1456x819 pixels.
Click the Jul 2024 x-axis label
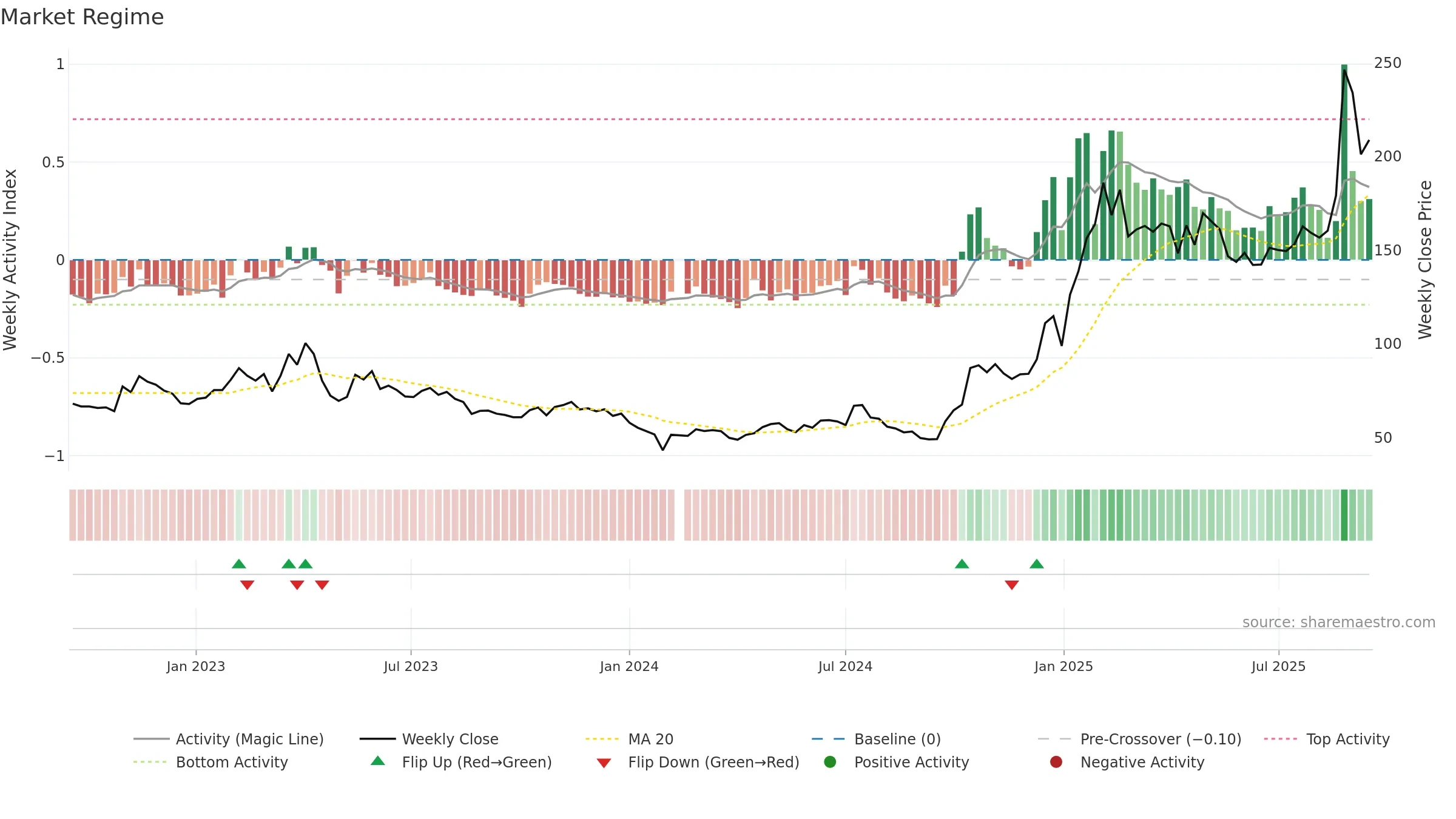pyautogui.click(x=845, y=666)
